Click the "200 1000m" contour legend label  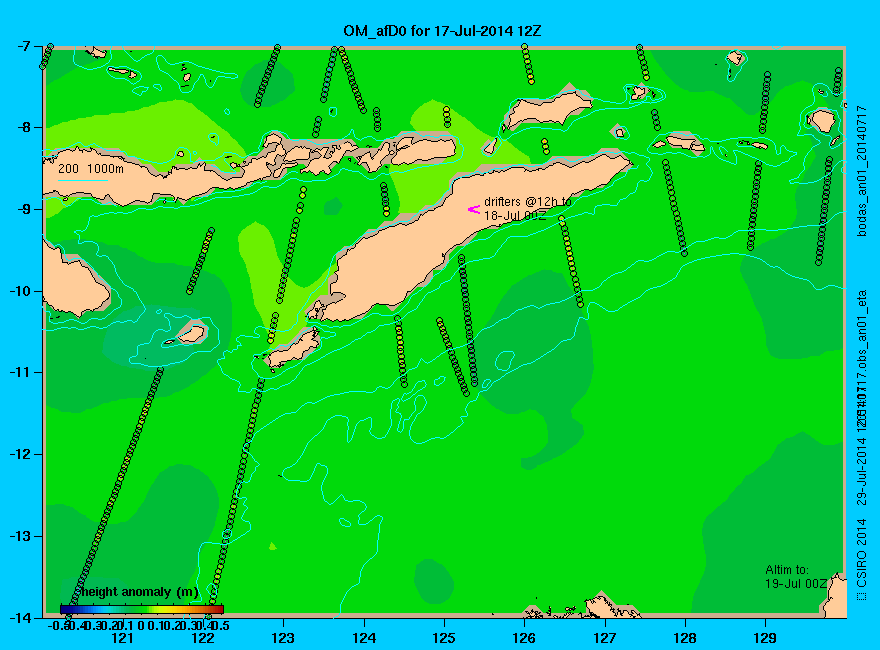[91, 168]
